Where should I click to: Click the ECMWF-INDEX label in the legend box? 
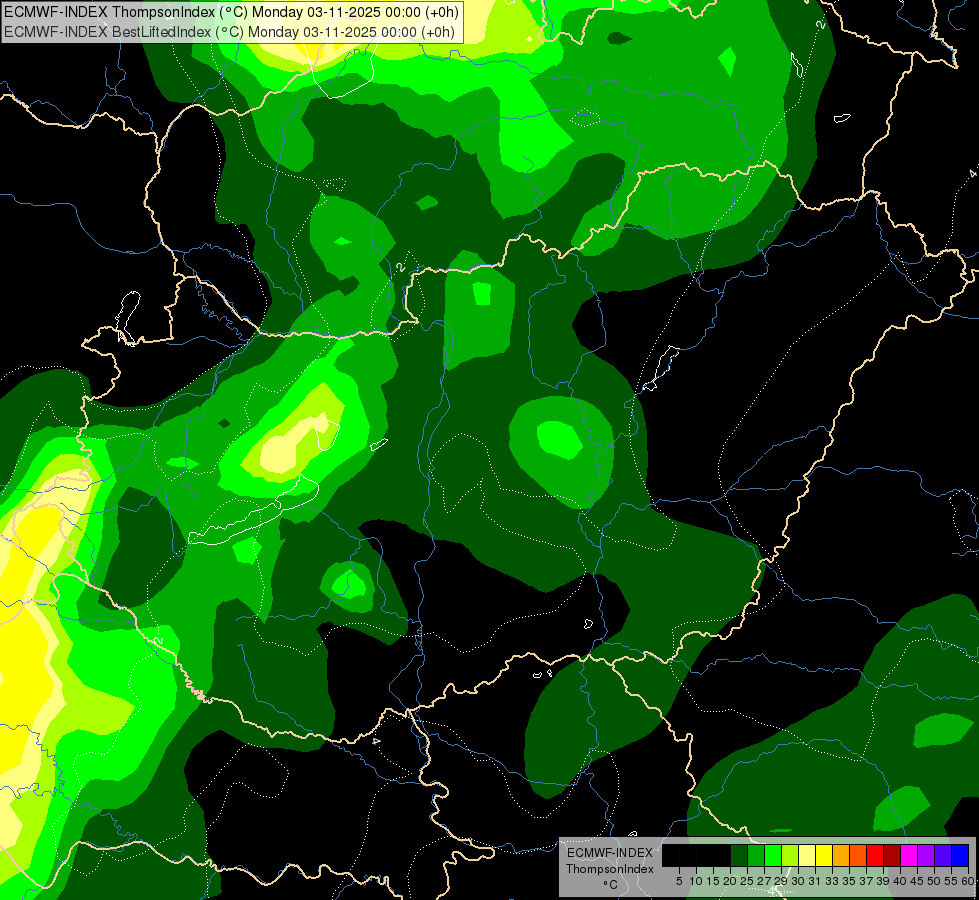(610, 853)
